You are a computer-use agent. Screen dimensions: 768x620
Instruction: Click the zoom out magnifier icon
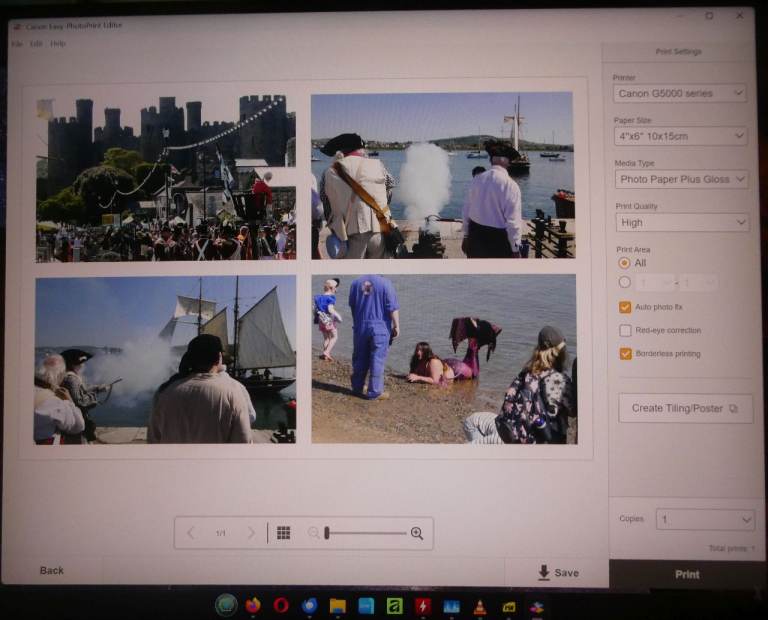[314, 533]
